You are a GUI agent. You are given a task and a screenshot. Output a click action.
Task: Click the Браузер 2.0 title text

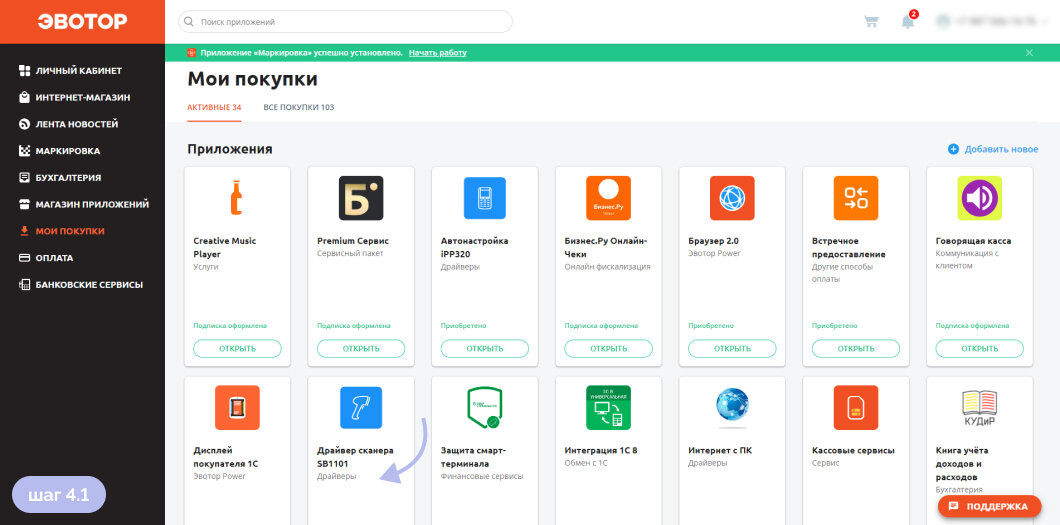(x=714, y=241)
